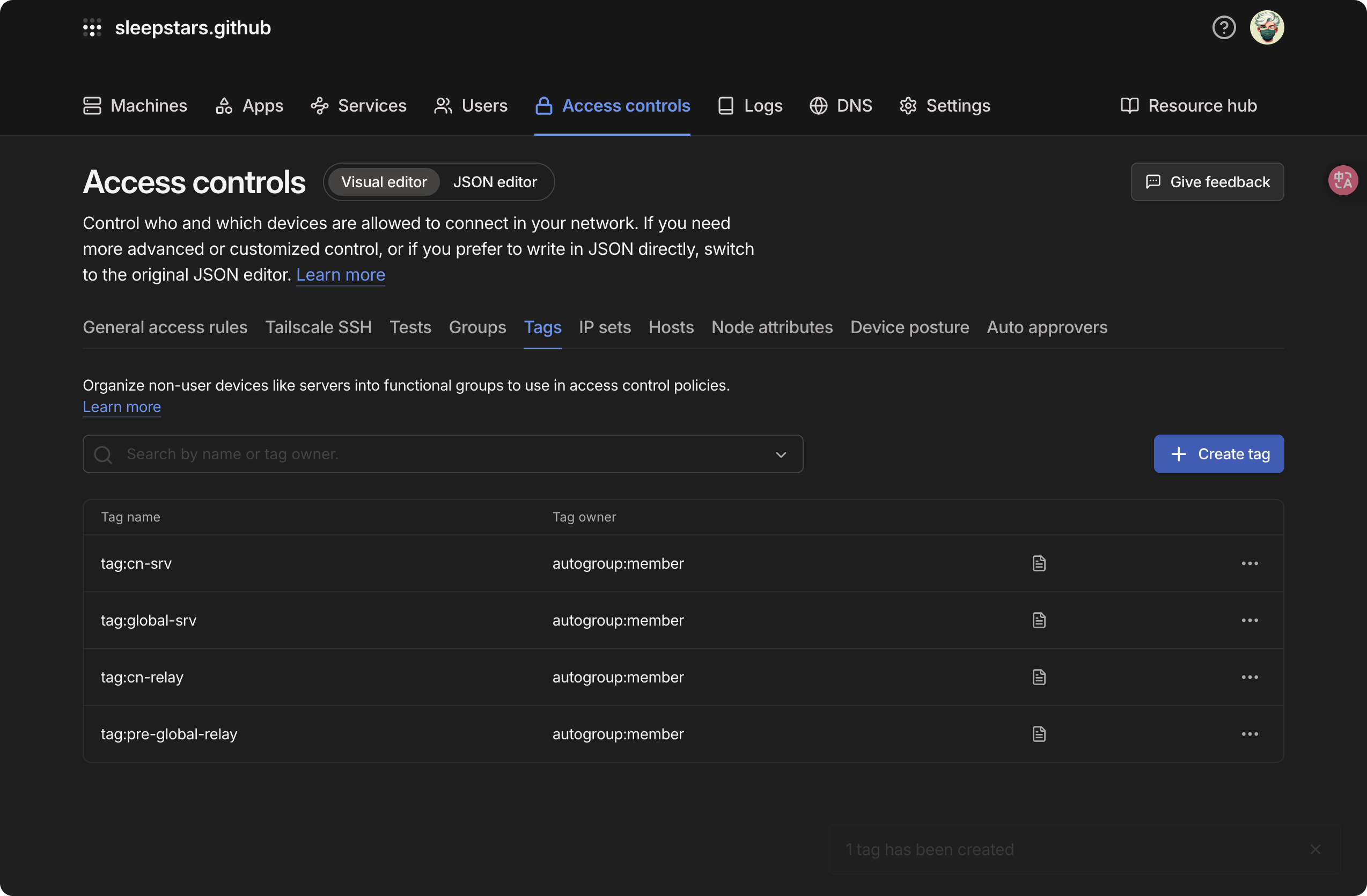1367x896 pixels.
Task: Click the Create tag button
Action: 1218,454
